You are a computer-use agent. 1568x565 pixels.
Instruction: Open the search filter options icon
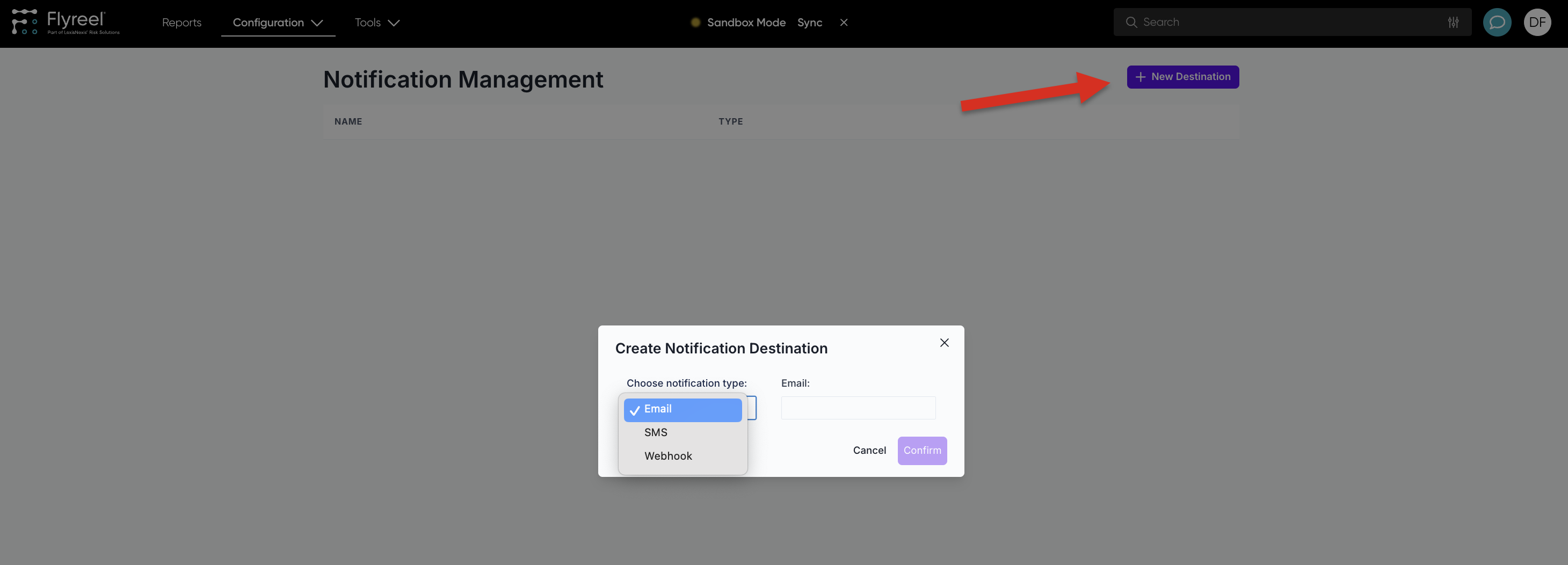coord(1454,22)
